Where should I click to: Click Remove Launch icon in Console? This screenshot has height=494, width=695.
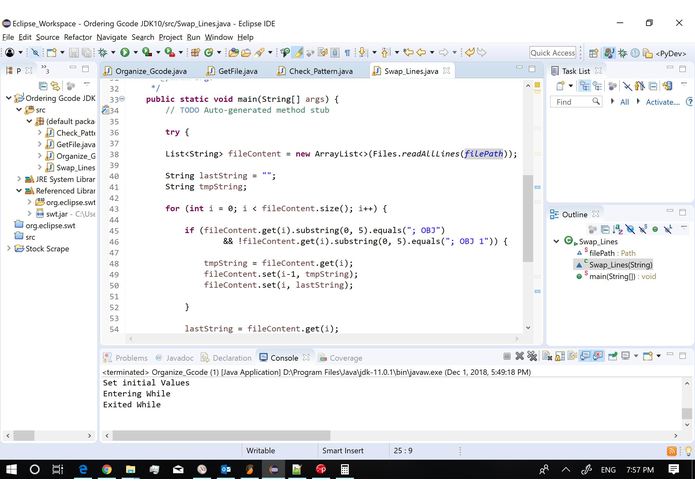[x=519, y=356]
